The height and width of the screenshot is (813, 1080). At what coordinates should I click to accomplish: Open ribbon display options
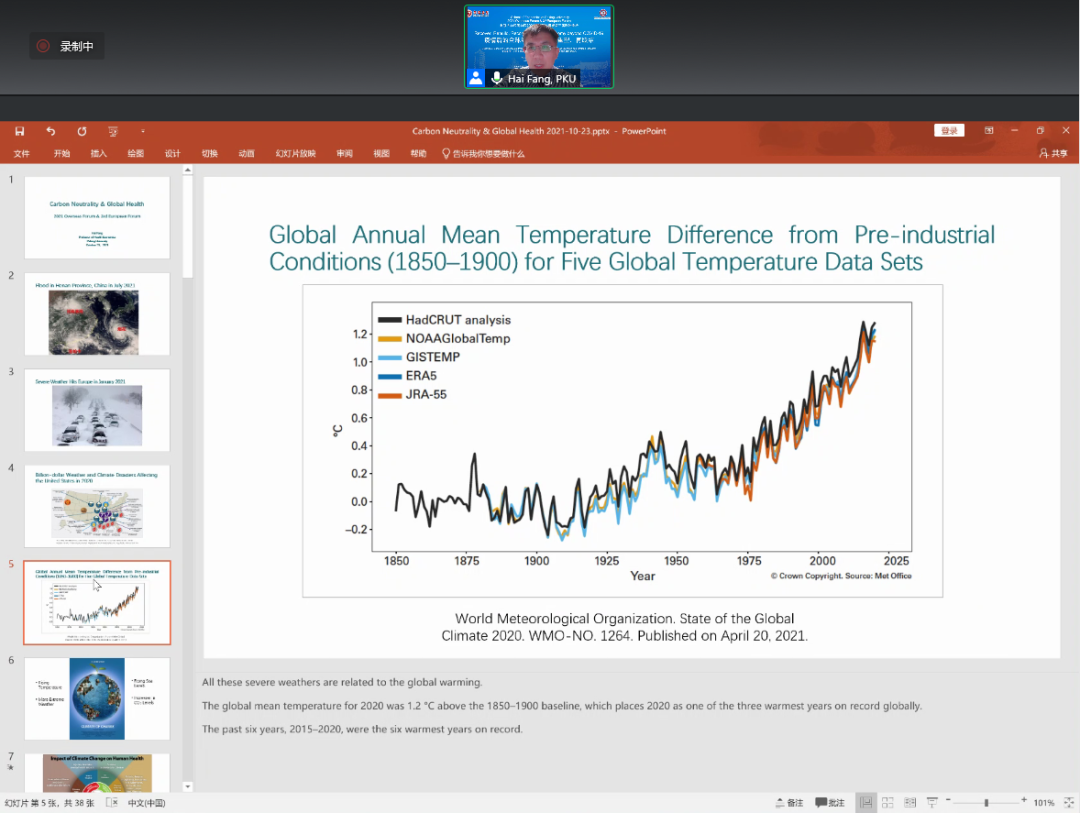tap(988, 131)
